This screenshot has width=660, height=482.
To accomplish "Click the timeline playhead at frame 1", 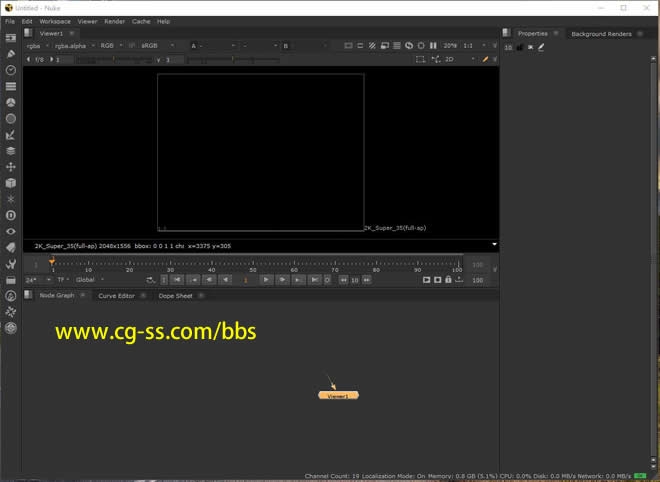I will point(52,262).
